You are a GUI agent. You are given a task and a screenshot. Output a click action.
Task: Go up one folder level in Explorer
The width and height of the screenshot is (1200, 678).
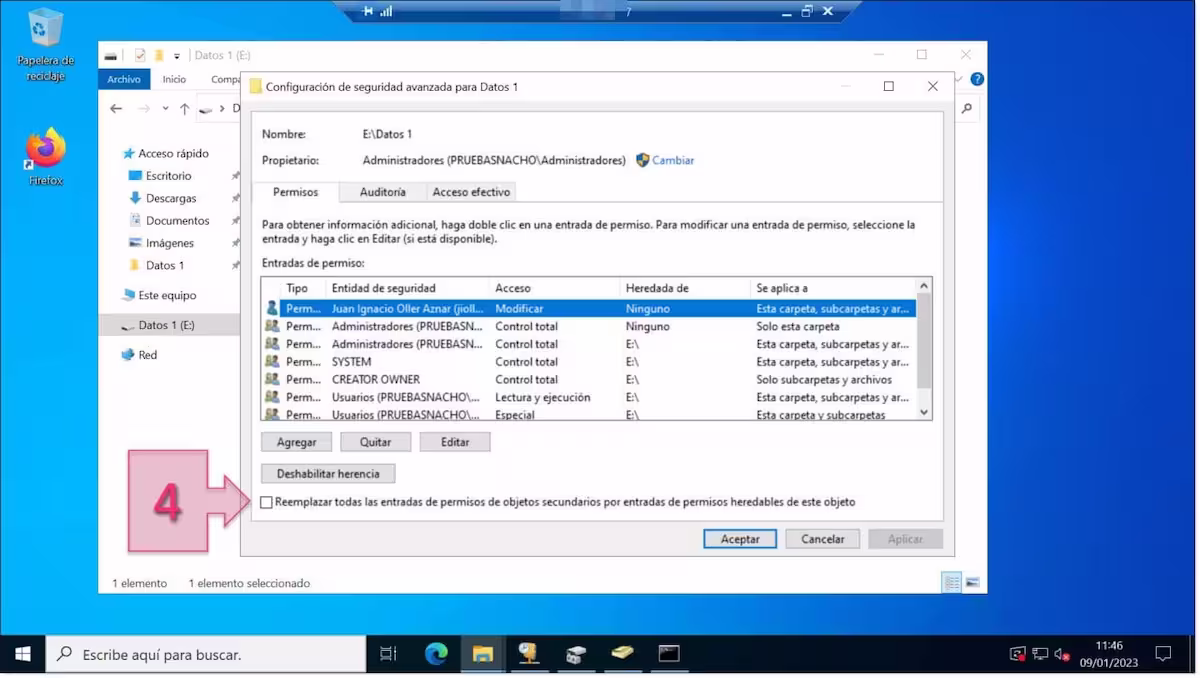[184, 108]
